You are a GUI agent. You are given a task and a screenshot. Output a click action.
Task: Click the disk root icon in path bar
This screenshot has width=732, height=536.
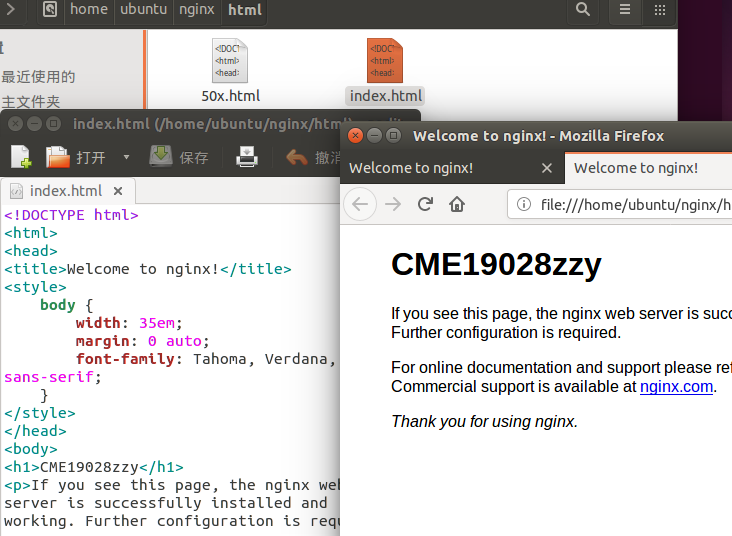[50, 9]
